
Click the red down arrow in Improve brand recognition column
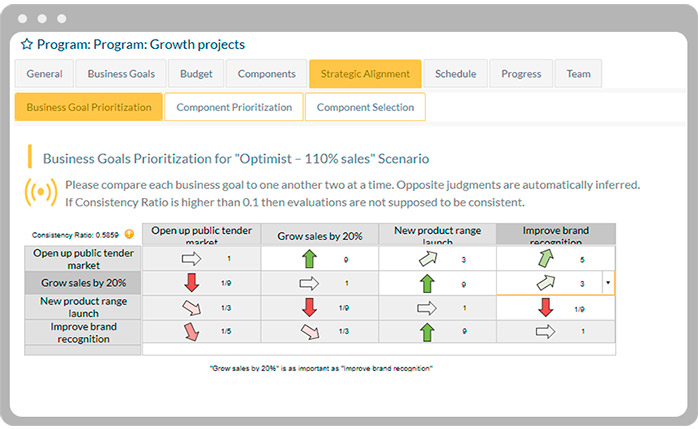pyautogui.click(x=546, y=307)
